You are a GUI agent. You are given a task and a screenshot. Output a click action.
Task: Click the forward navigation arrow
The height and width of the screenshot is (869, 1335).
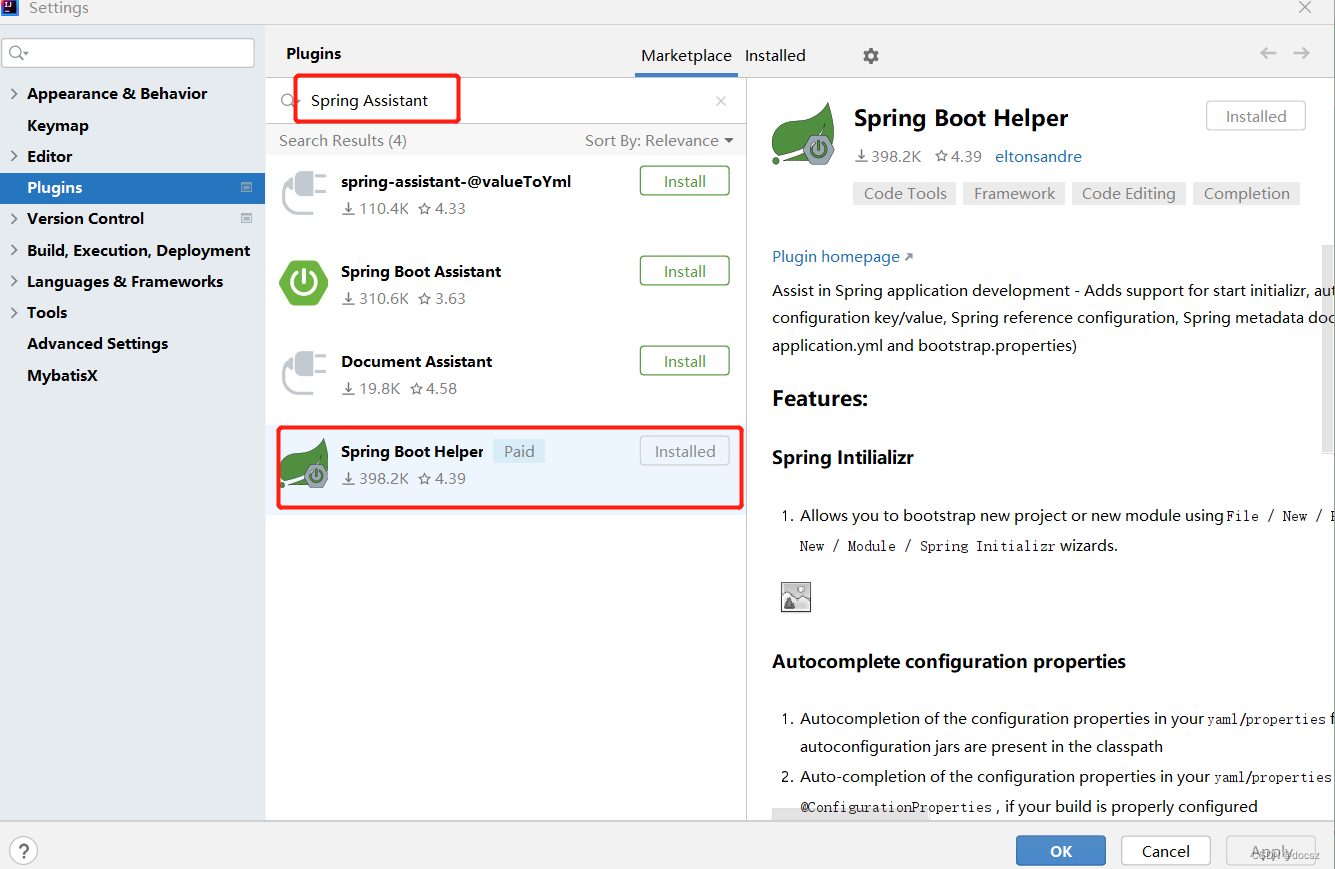tap(1301, 53)
